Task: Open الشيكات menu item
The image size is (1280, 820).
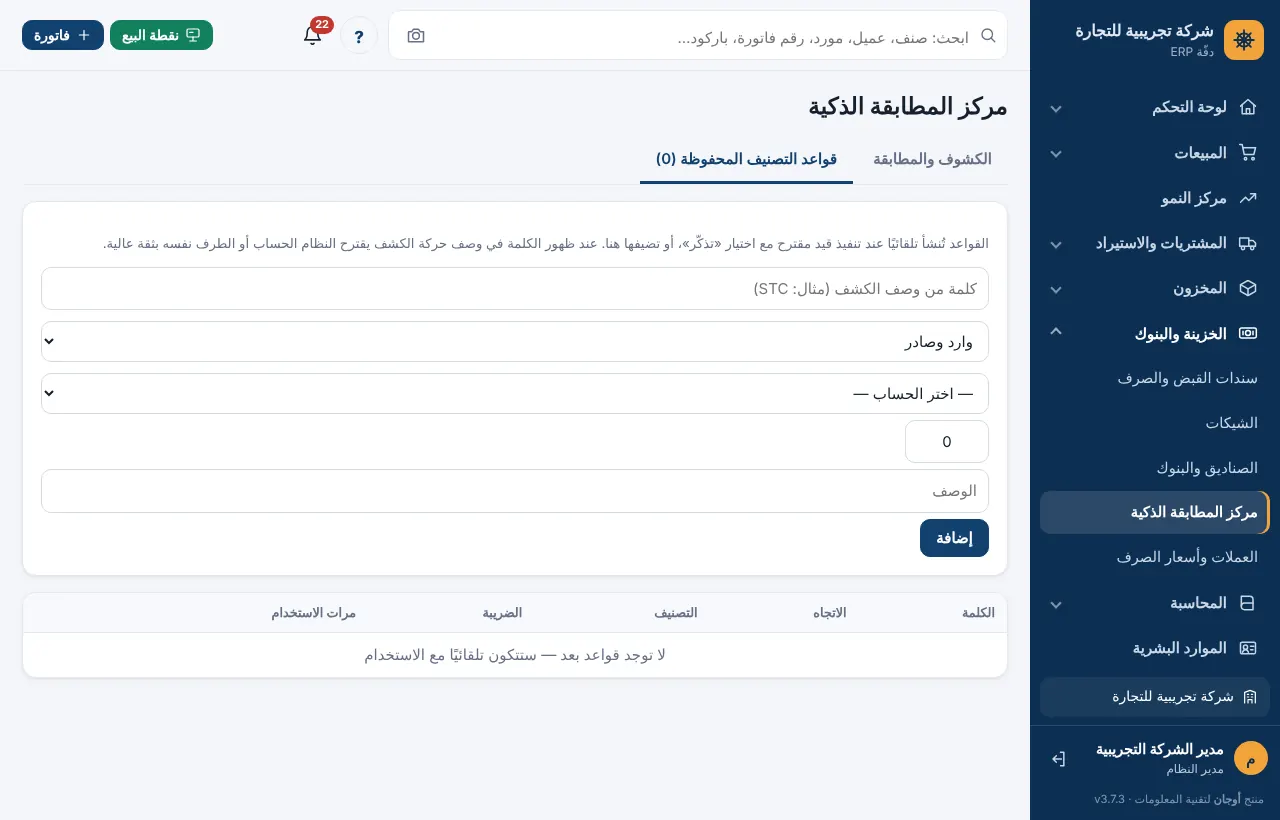Action: pyautogui.click(x=1155, y=423)
